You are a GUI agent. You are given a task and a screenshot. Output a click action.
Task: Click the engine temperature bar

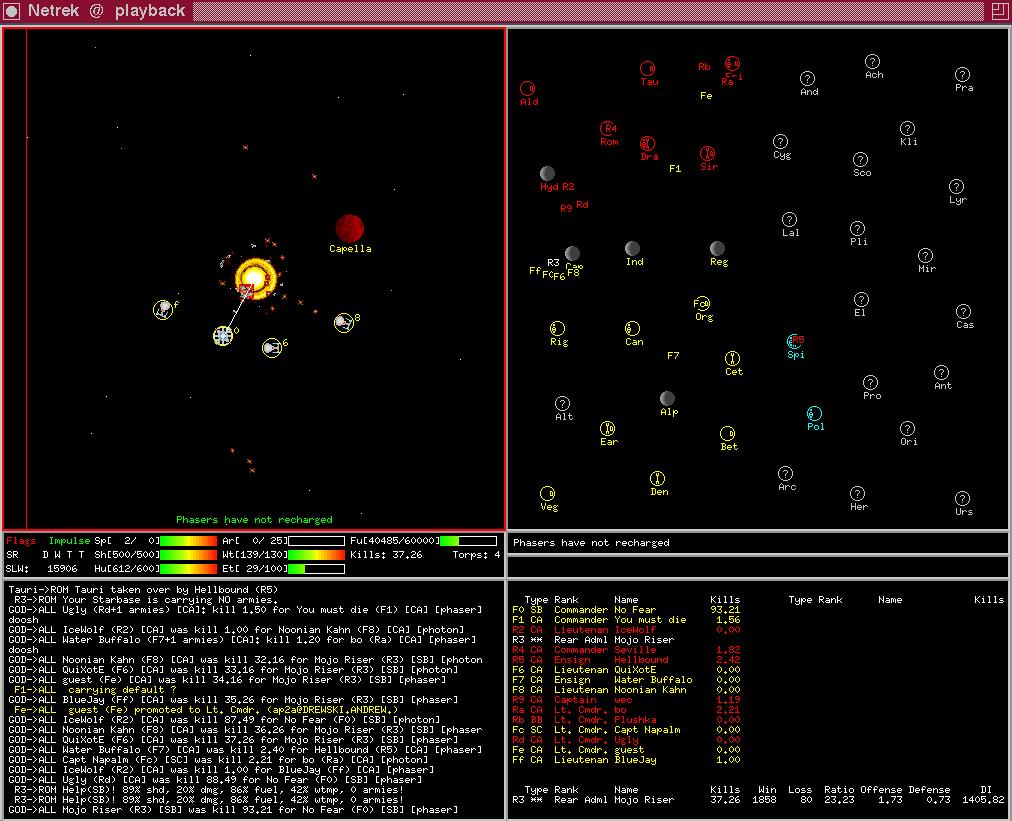(316, 569)
